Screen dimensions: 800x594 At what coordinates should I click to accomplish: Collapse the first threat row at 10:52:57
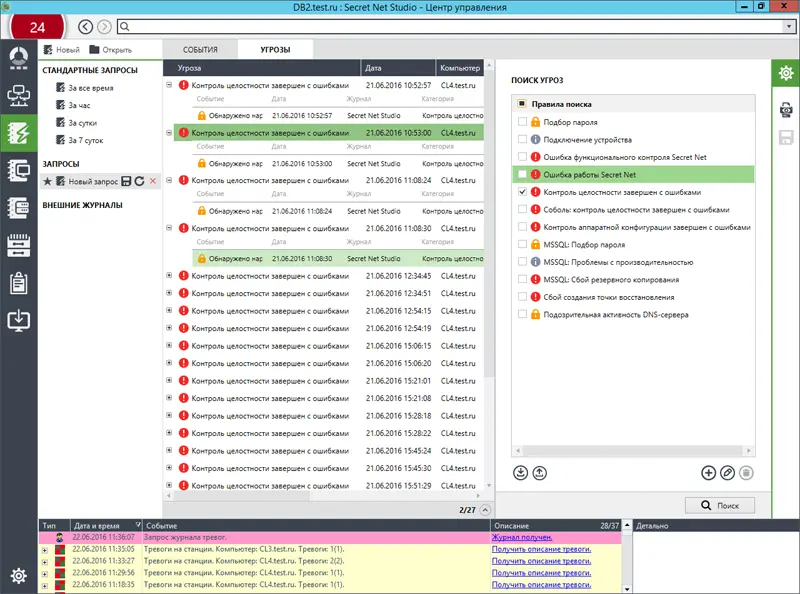click(x=169, y=85)
